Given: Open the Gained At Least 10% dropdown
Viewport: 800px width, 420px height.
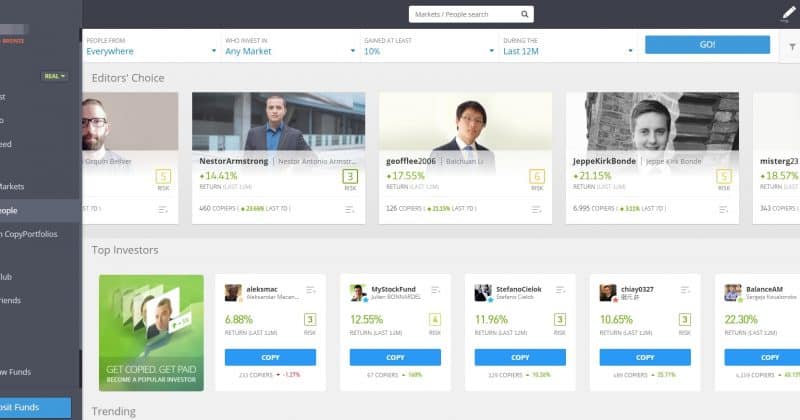Looking at the screenshot, I should coord(429,46).
